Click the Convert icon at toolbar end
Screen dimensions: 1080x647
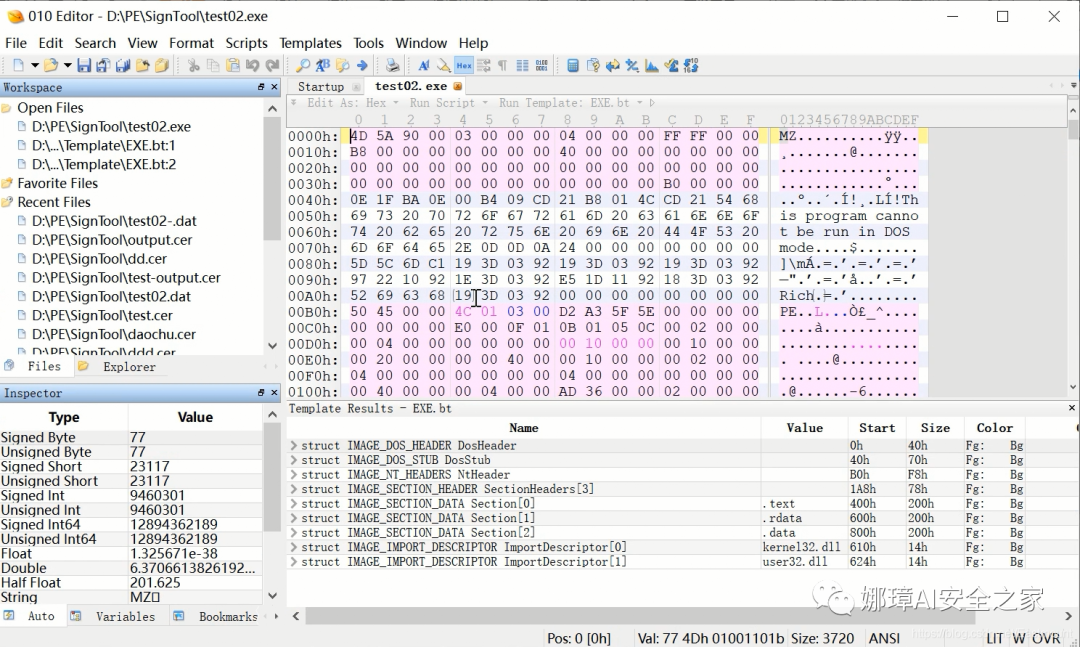click(691, 65)
